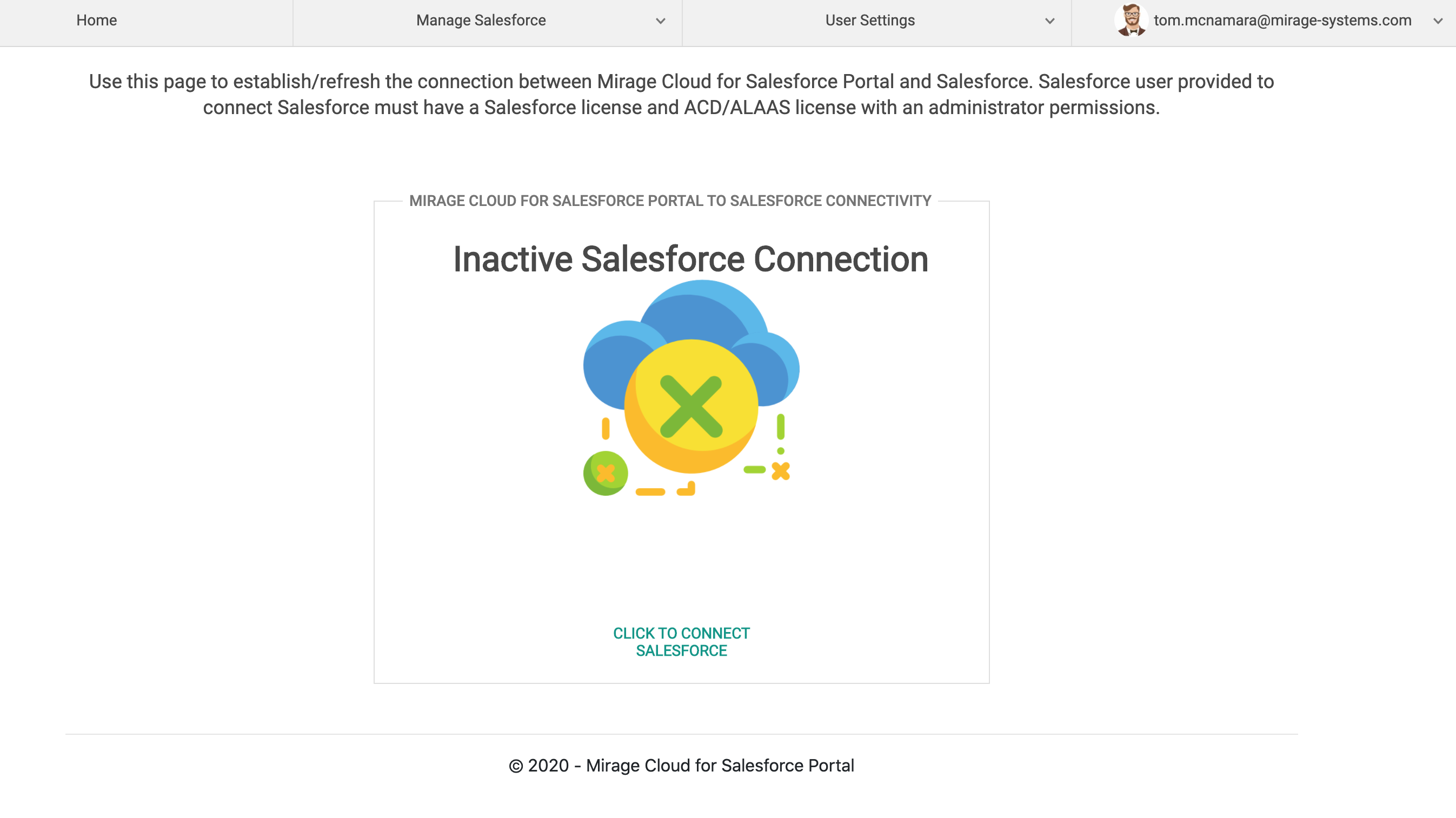This screenshot has width=1456, height=818.
Task: Click the user avatar picture
Action: pyautogui.click(x=1131, y=20)
